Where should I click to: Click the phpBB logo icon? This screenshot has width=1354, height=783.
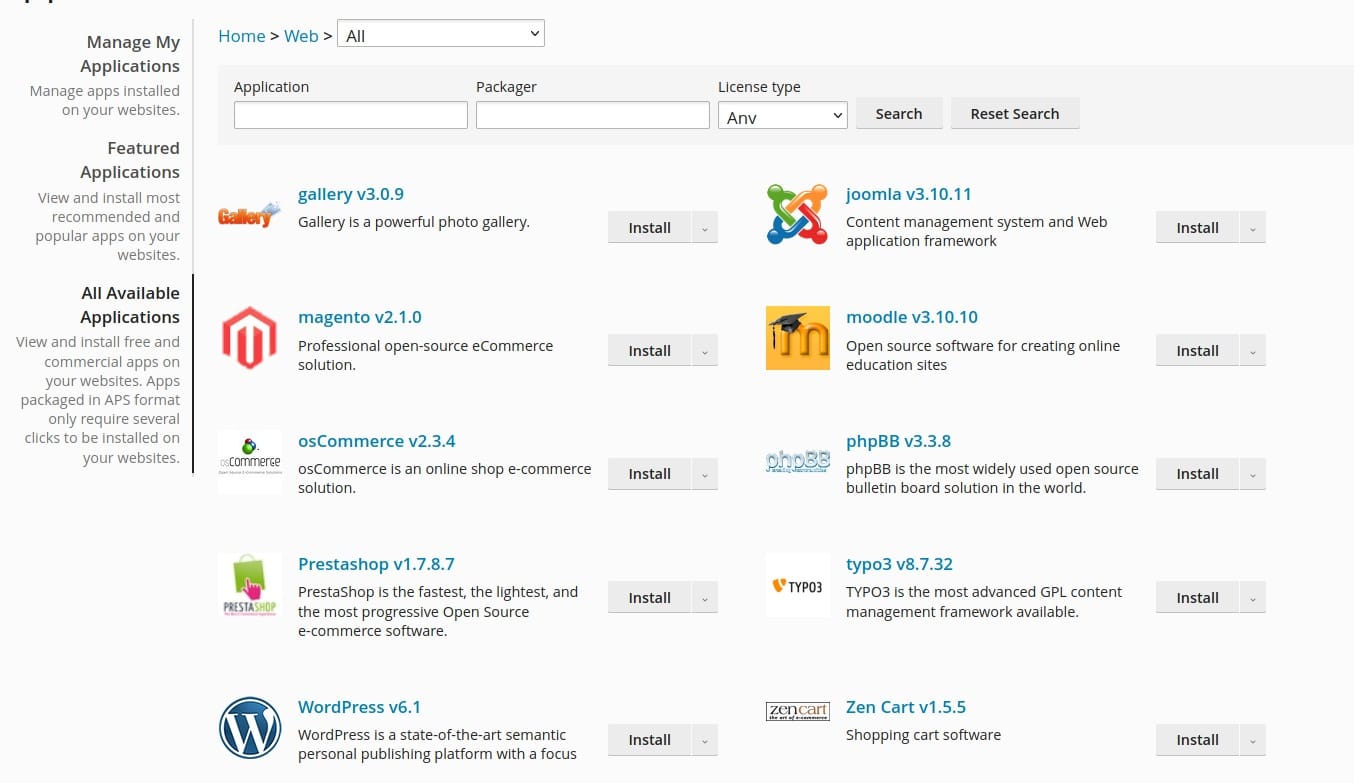pos(797,461)
